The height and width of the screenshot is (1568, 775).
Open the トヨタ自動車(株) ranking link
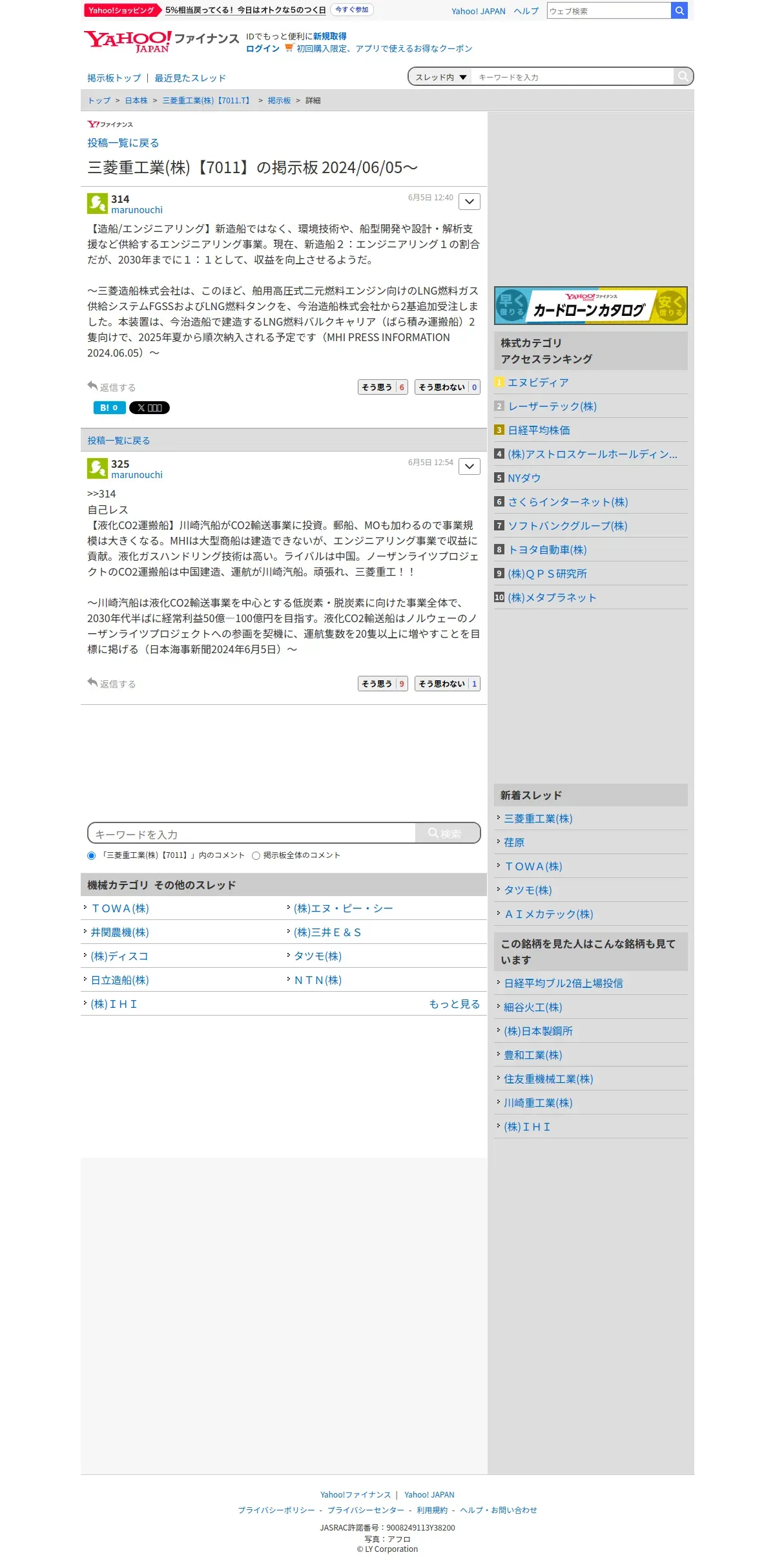(x=547, y=550)
